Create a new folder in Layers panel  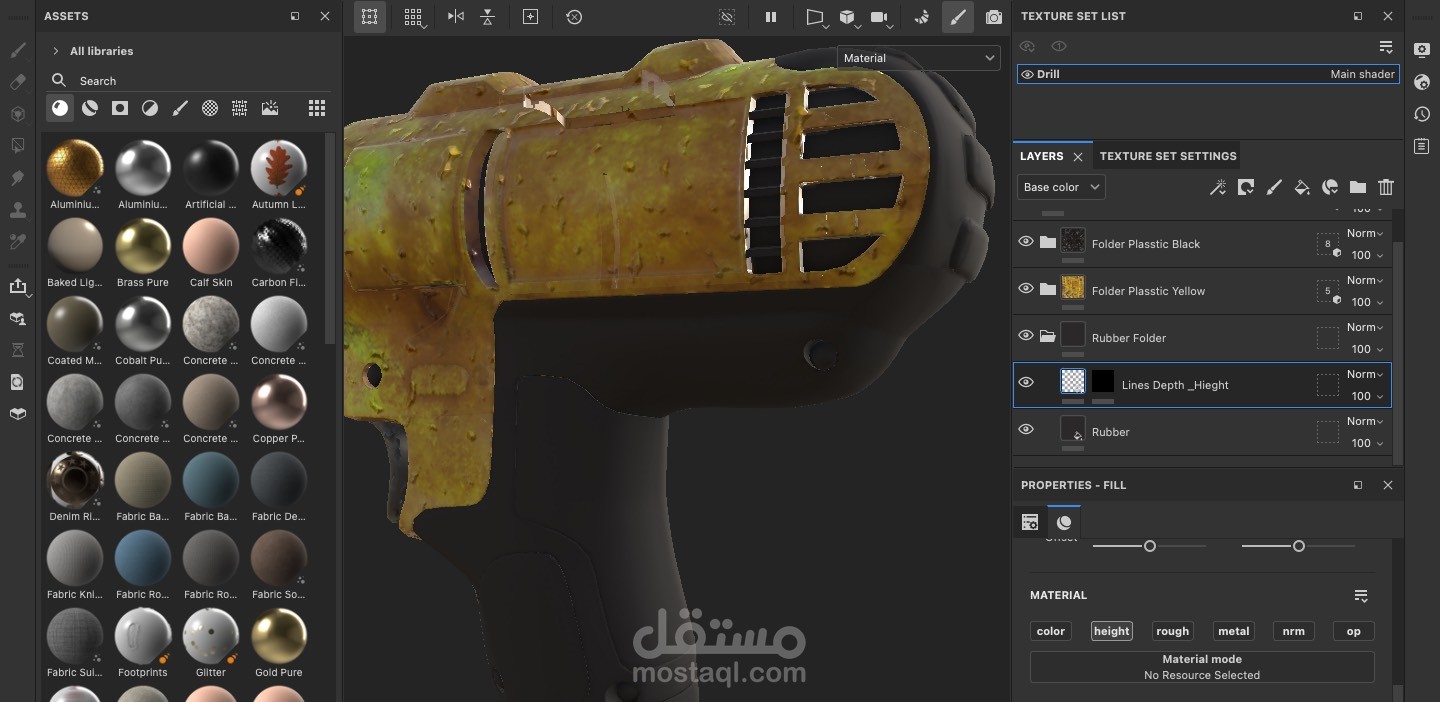(x=1358, y=187)
